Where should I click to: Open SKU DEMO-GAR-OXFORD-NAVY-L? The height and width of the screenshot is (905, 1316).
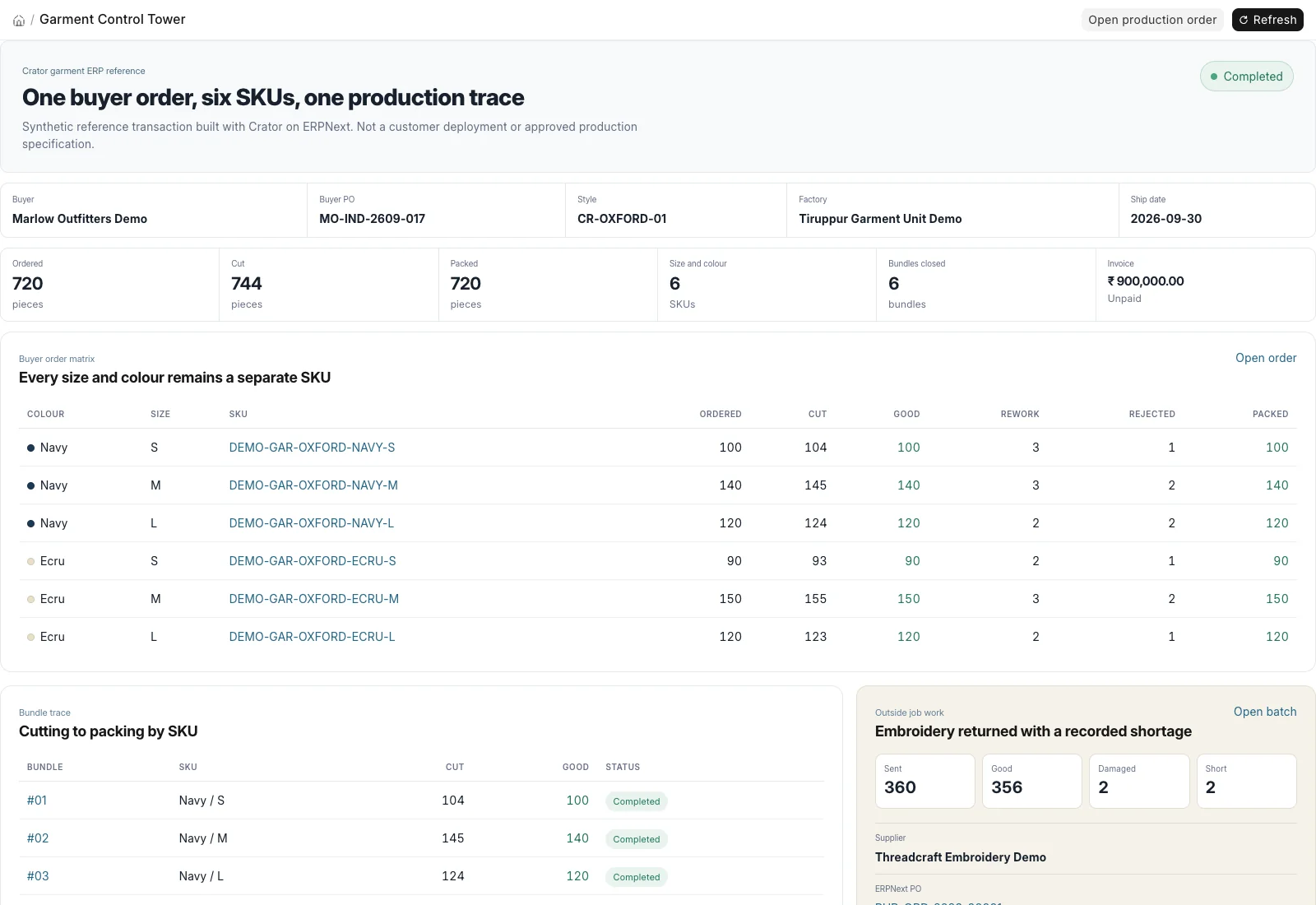[312, 523]
